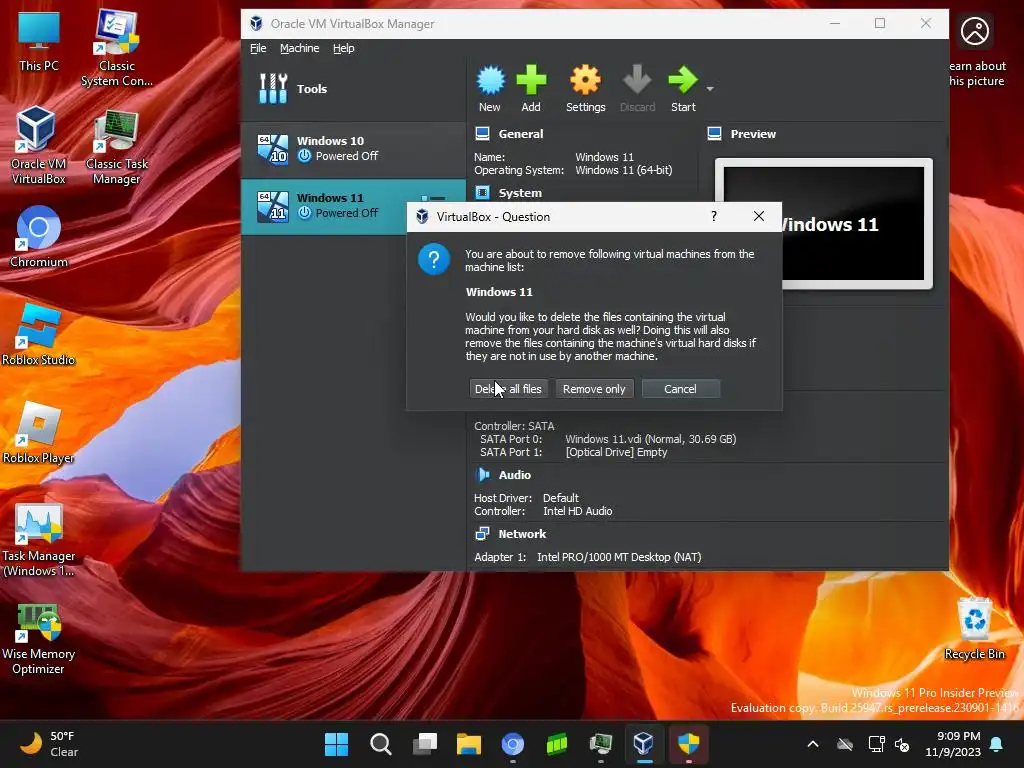Select Classic Task Manager desktop icon
The image size is (1024, 768).
tap(117, 148)
